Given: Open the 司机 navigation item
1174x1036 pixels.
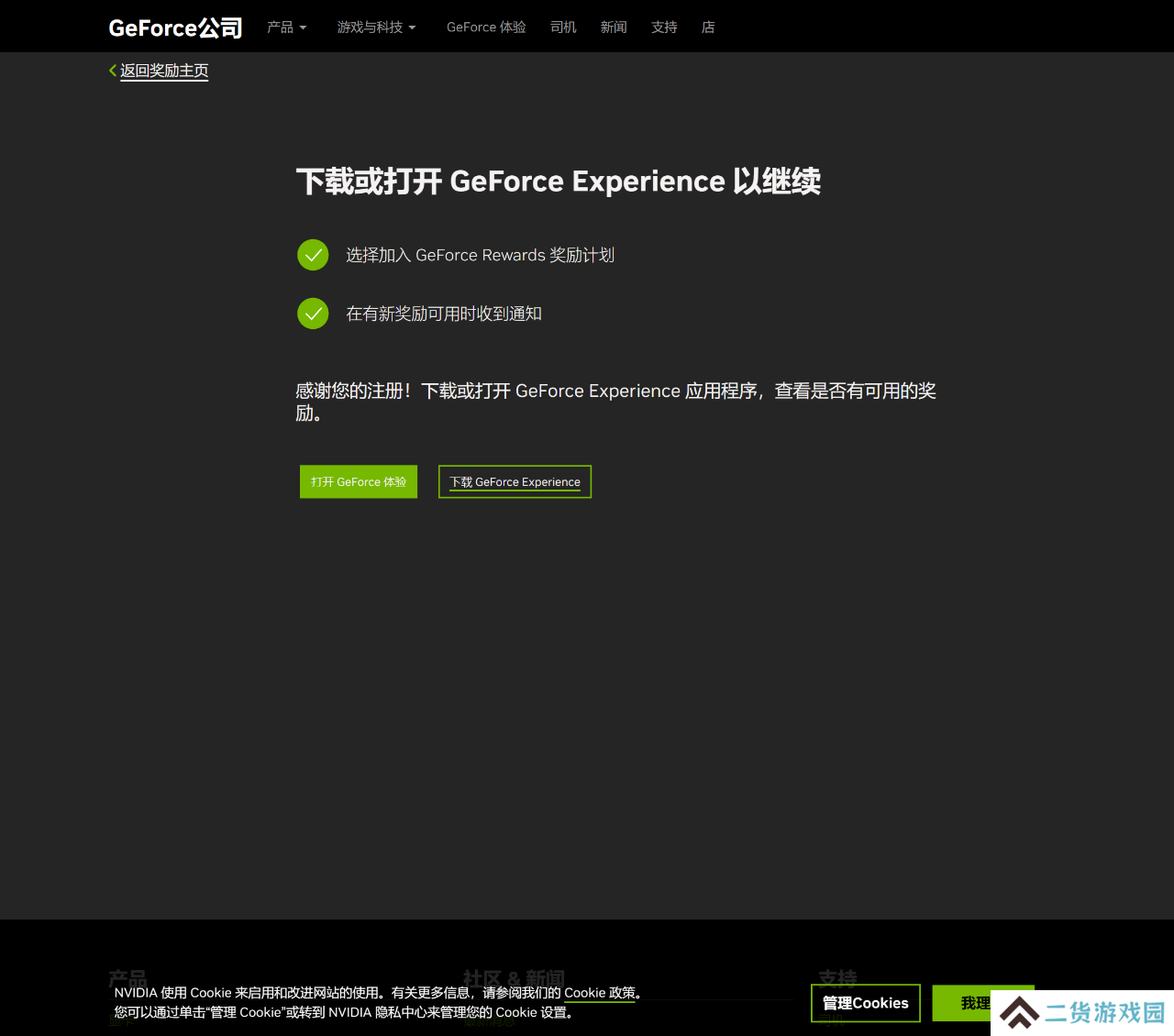Looking at the screenshot, I should [563, 28].
